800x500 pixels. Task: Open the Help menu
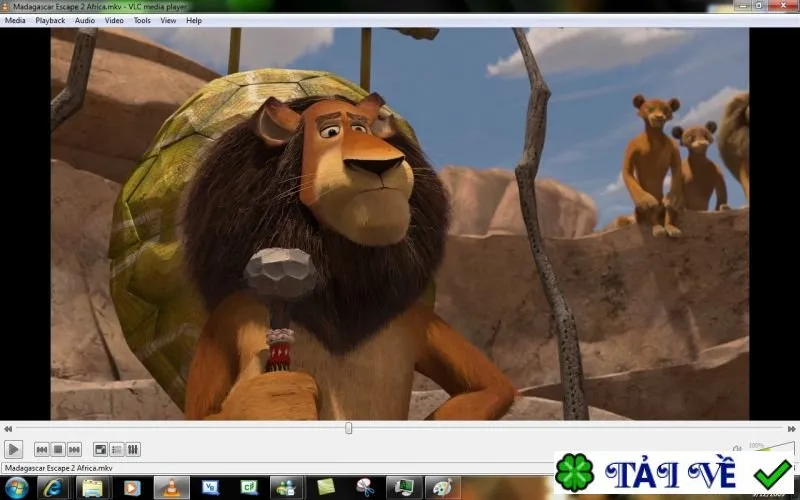(194, 20)
